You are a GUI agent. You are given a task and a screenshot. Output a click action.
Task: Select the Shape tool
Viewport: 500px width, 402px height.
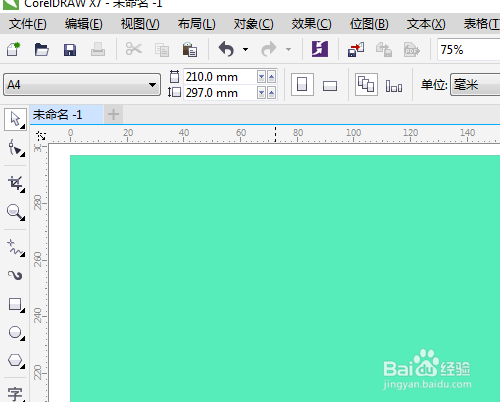pyautogui.click(x=16, y=148)
